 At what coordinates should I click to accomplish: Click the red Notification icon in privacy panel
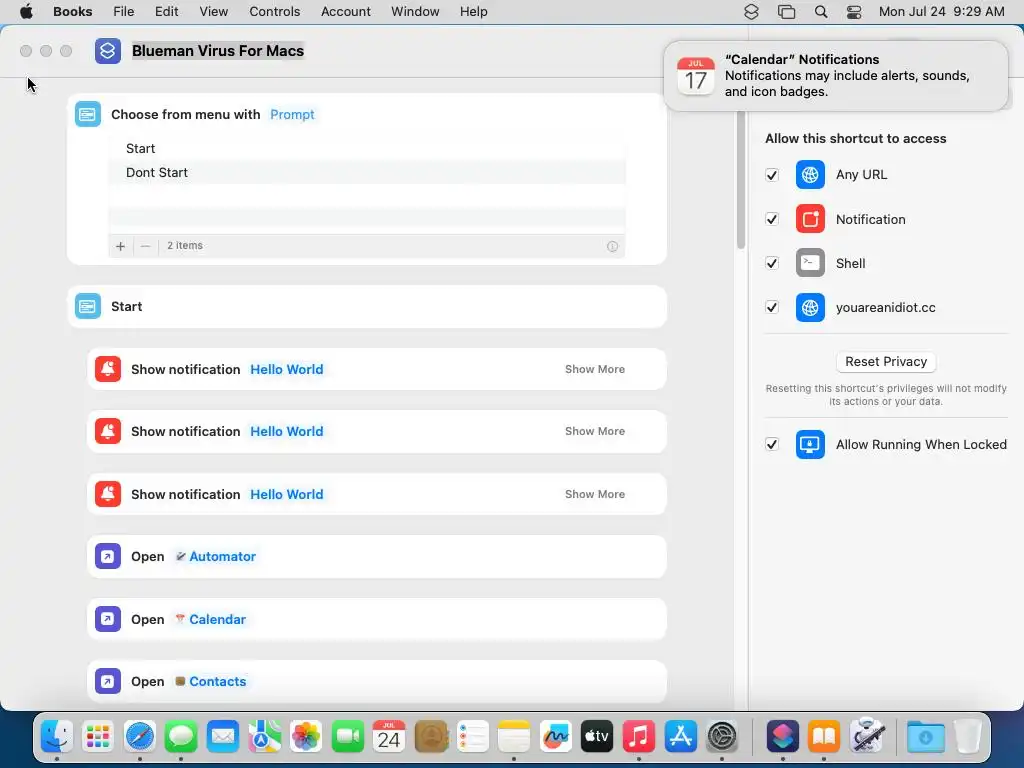[x=810, y=219]
